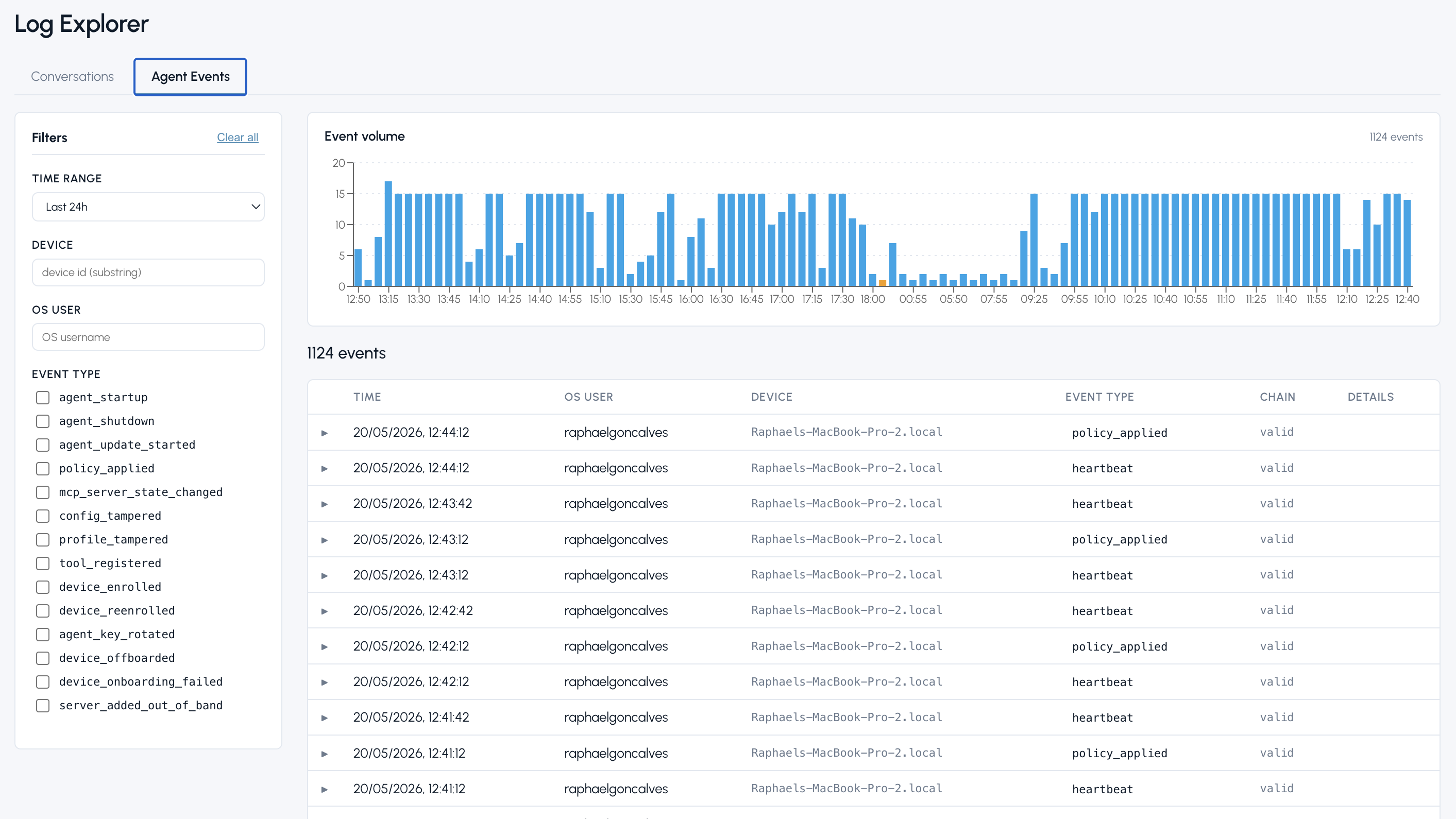
Task: Click valid chain status in 12:41:42 row
Action: (x=1276, y=717)
